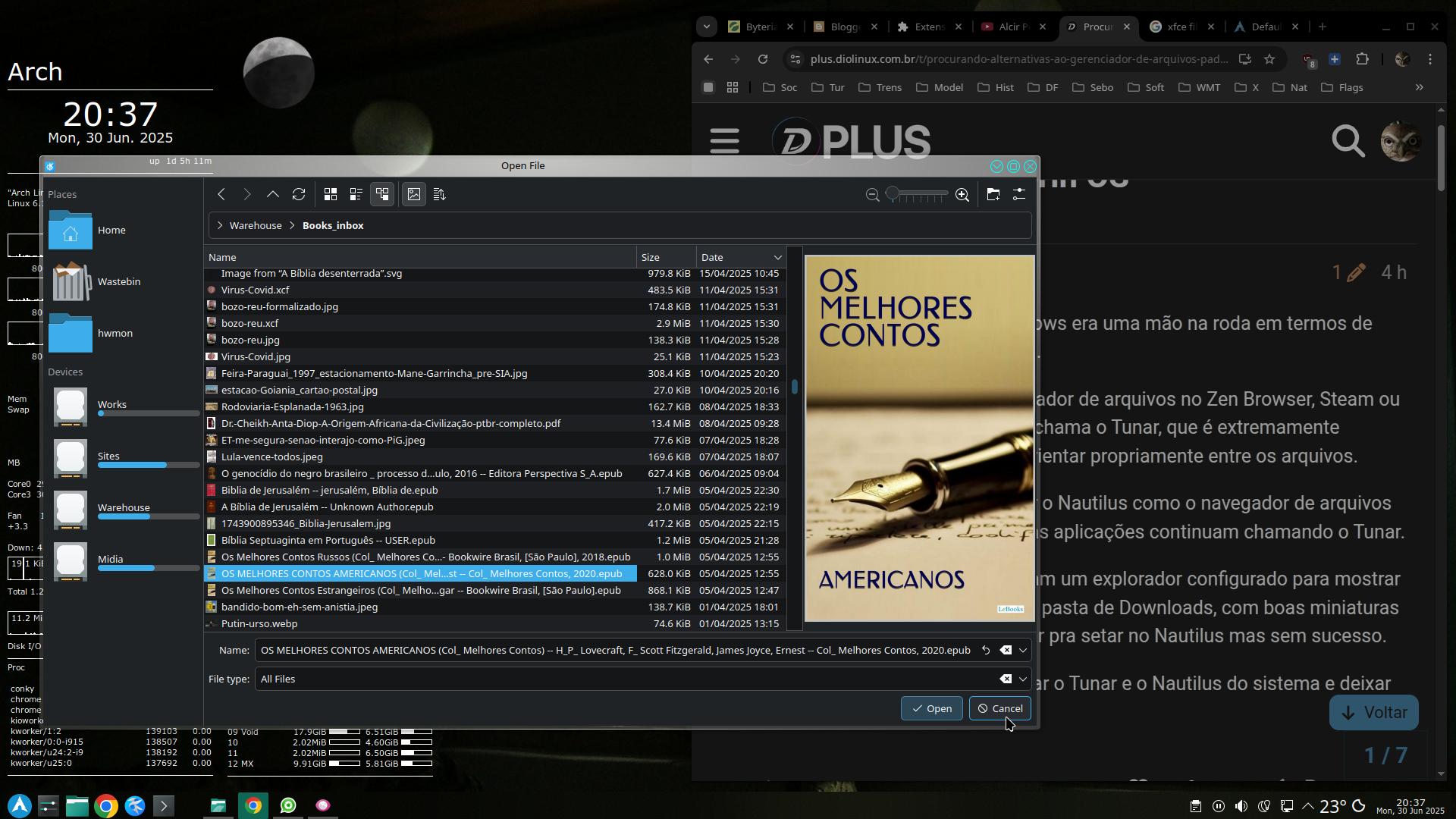Open the File type combo box

coord(643,679)
